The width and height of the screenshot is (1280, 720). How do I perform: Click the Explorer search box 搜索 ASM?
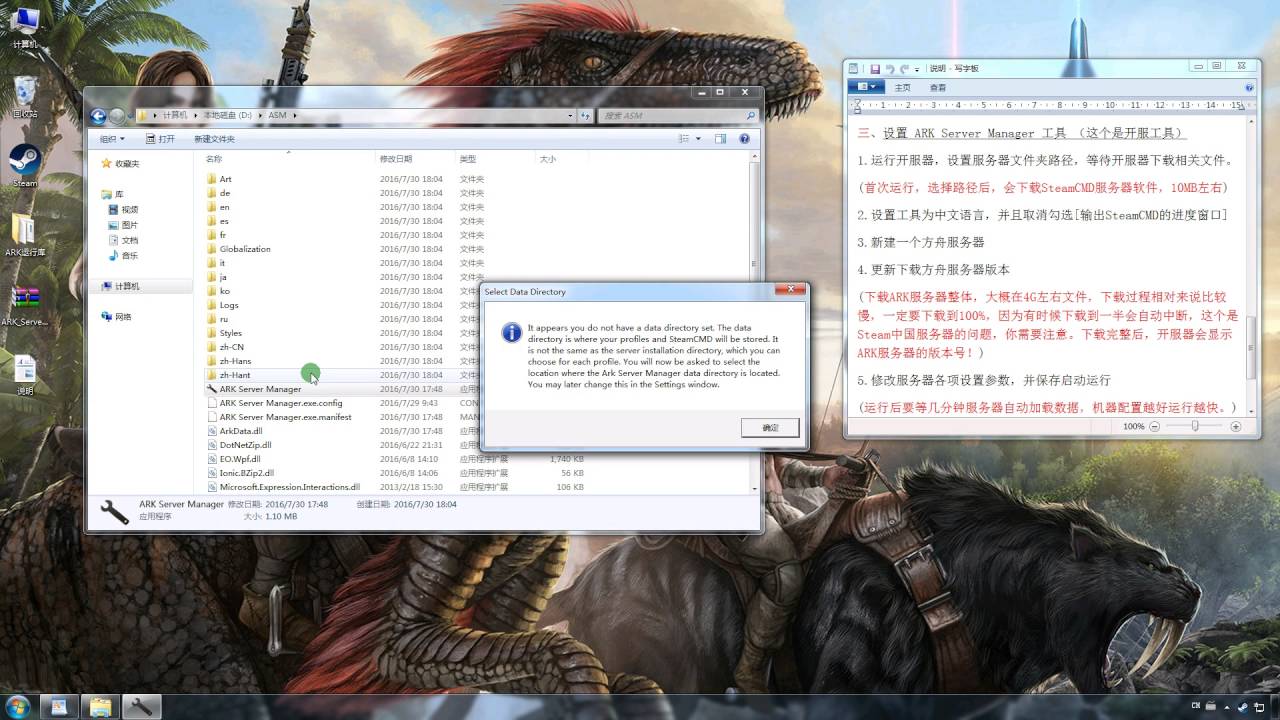click(x=678, y=115)
